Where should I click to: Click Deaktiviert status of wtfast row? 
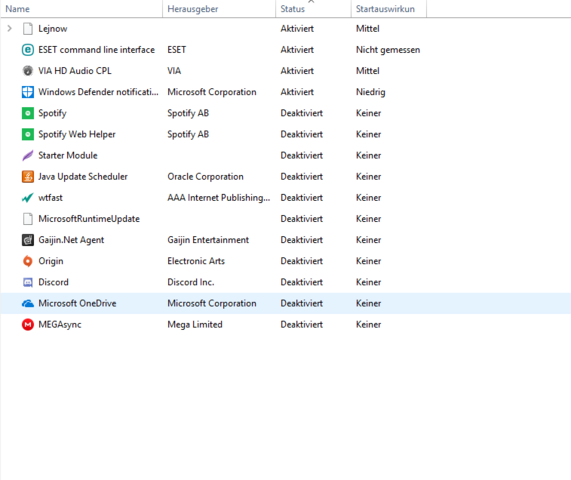(302, 197)
